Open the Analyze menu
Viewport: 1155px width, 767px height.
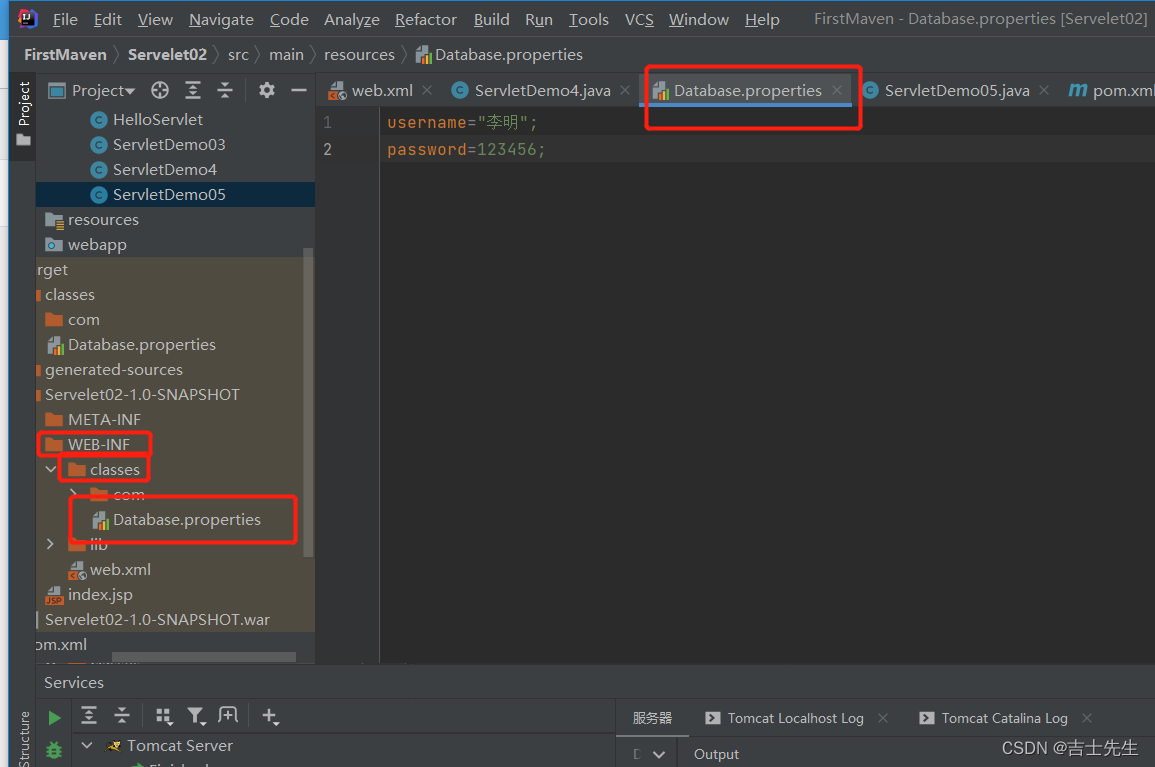(x=351, y=19)
